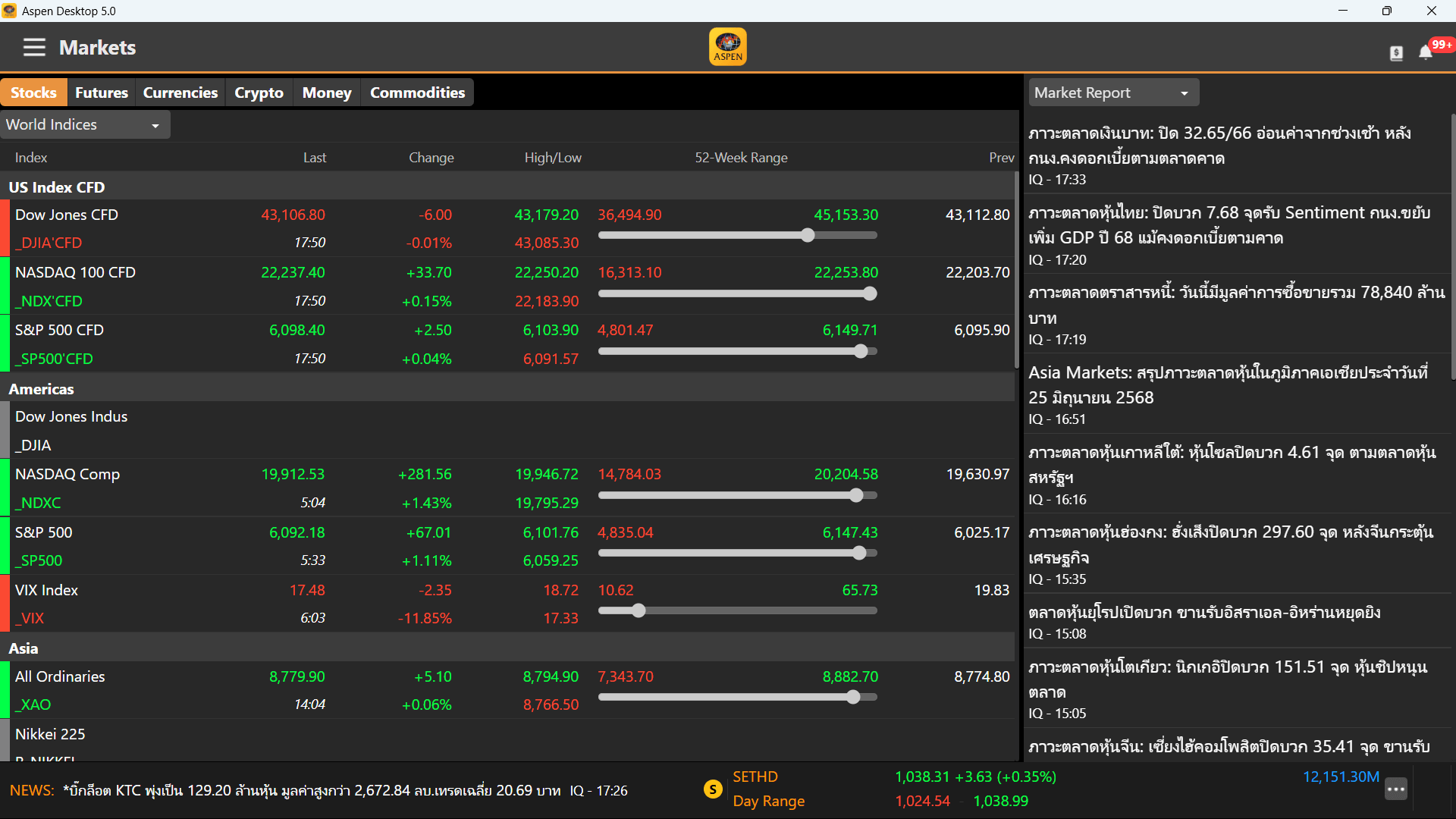Open the 17:33 baht market news item
Screen dimensions: 1456x819
[1238, 155]
